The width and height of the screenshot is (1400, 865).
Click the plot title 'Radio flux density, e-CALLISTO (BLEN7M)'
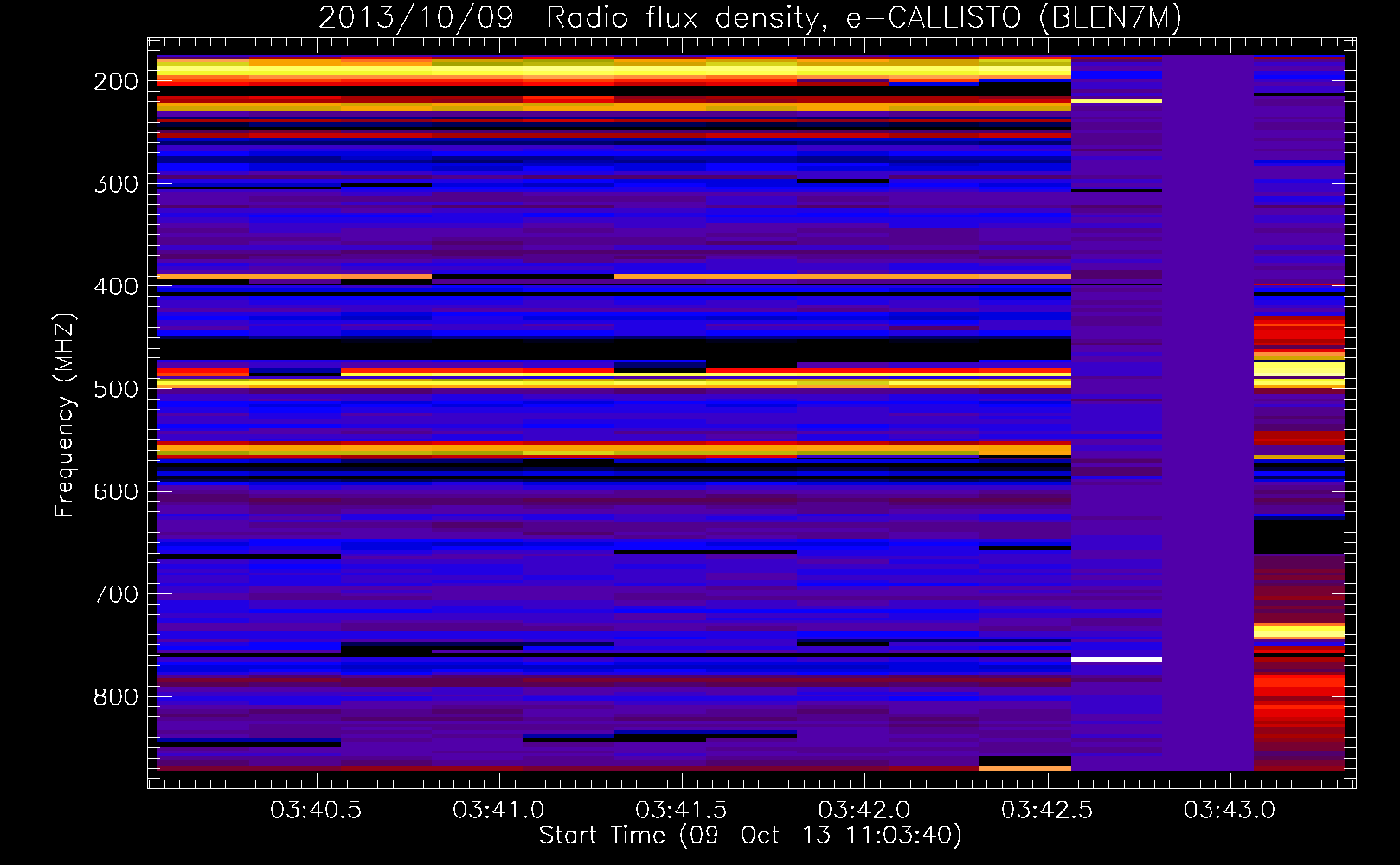864,18
